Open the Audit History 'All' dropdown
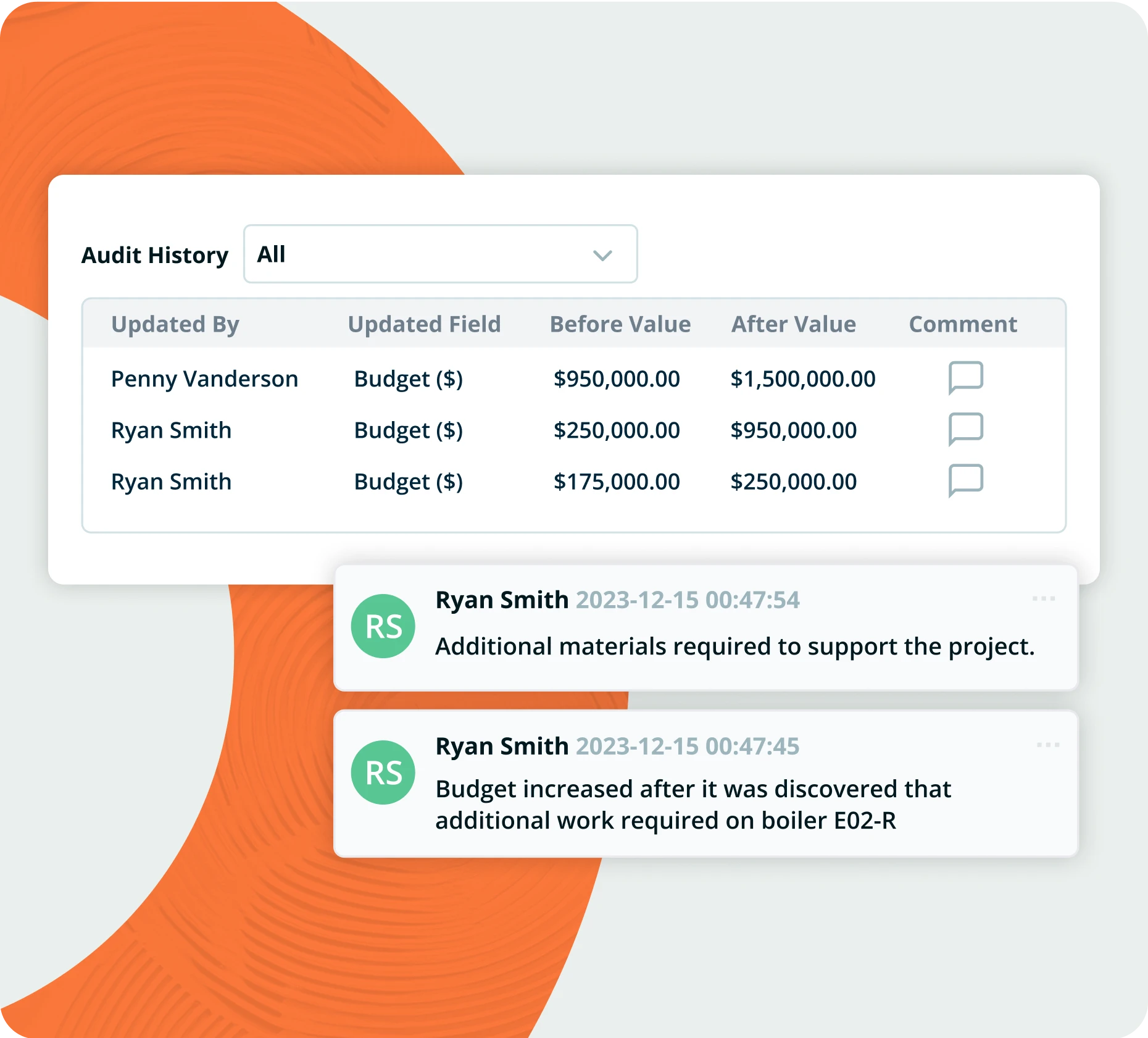This screenshot has height=1038, width=1148. [440, 254]
